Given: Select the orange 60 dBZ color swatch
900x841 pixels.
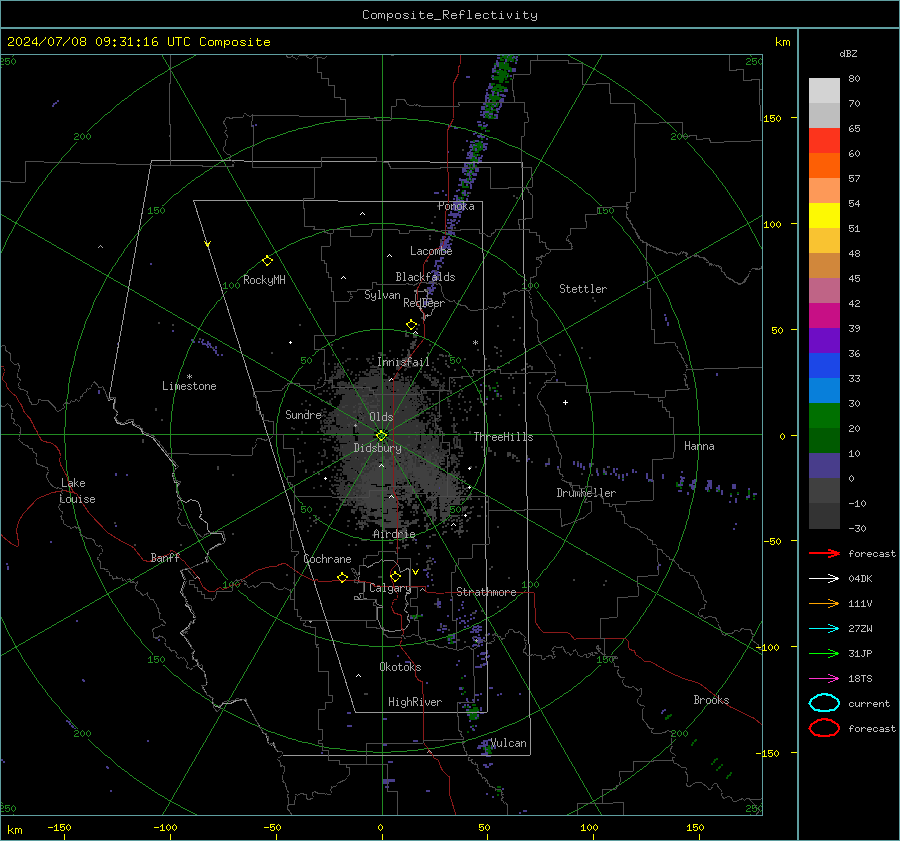Looking at the screenshot, I should coord(824,165).
